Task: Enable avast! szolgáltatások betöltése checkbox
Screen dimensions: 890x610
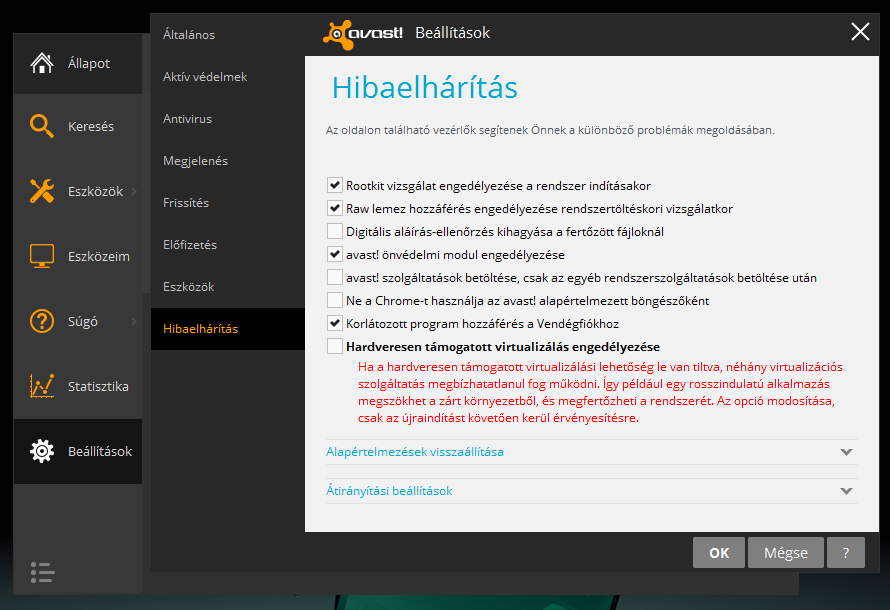Action: [335, 277]
